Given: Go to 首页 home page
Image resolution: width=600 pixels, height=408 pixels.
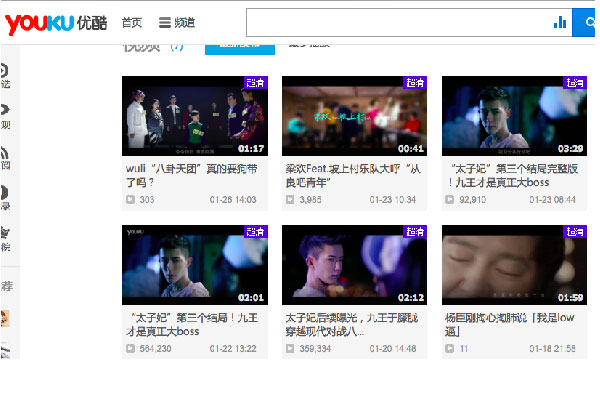Looking at the screenshot, I should click(x=131, y=22).
